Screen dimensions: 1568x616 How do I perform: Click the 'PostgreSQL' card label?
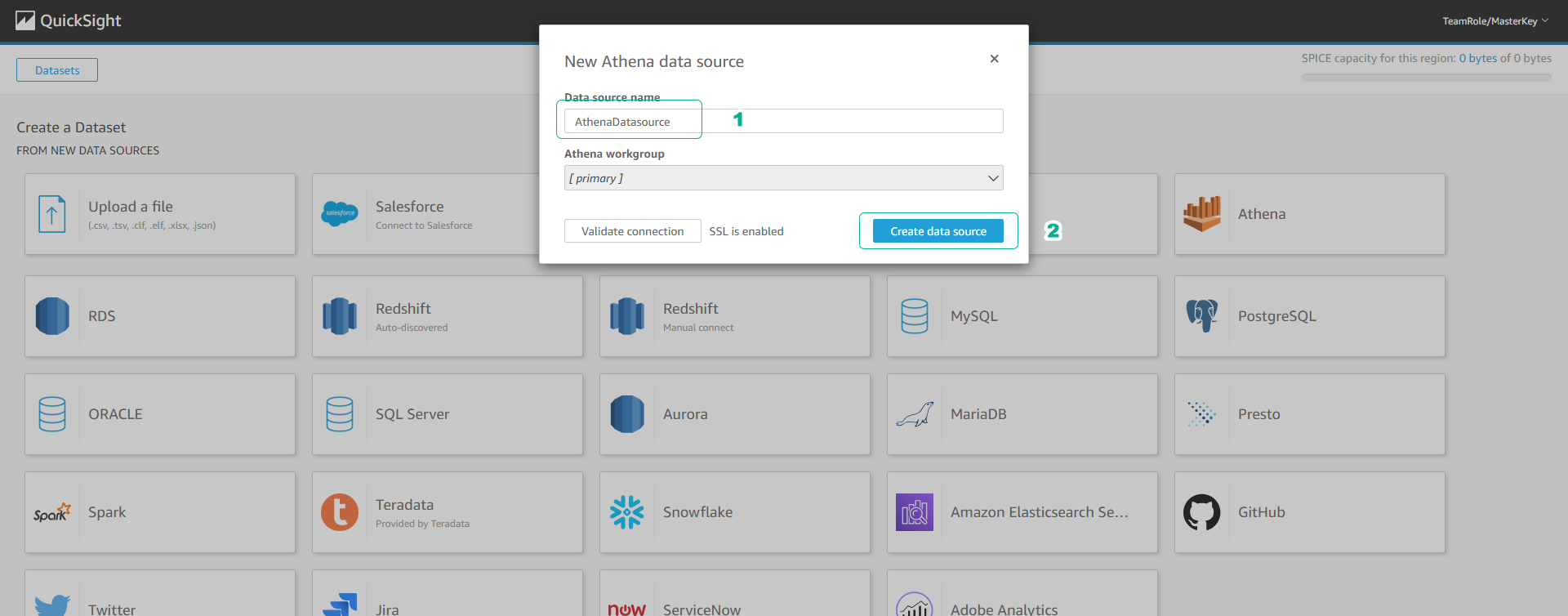[1277, 316]
